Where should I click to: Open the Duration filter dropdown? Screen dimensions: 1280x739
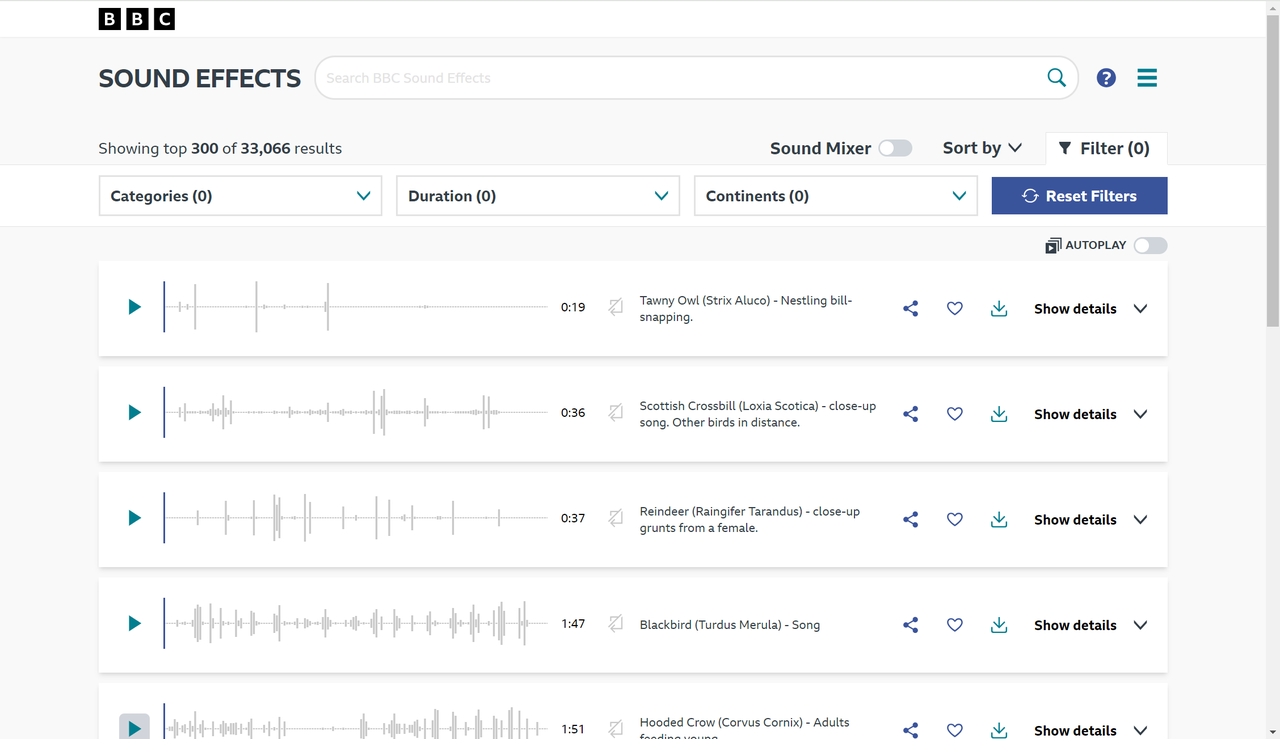pyautogui.click(x=537, y=195)
